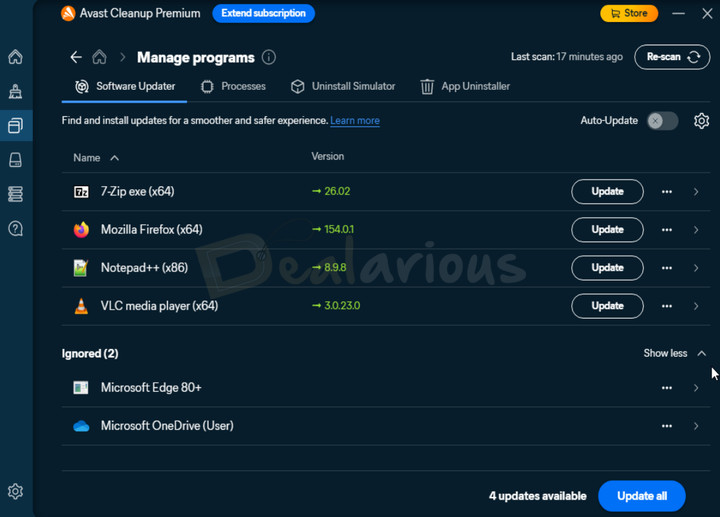Screen dimensions: 720x517
Task: Click the Microsoft Edge 80+ icon
Action: click(81, 388)
